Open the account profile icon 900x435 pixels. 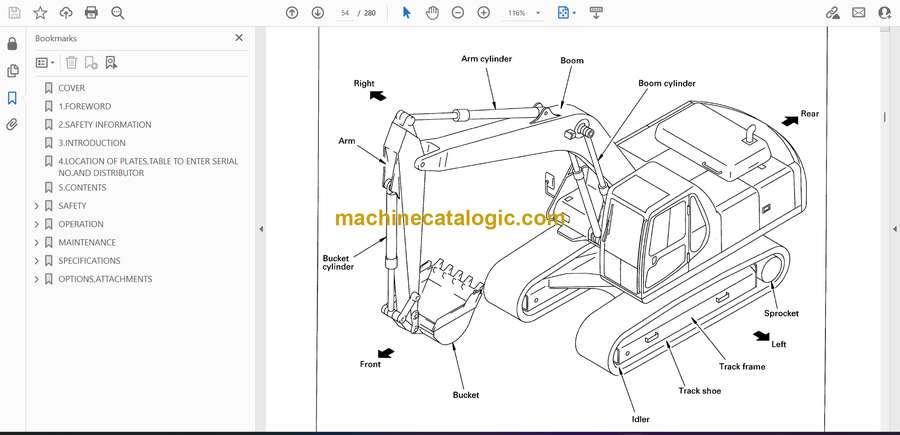(885, 13)
